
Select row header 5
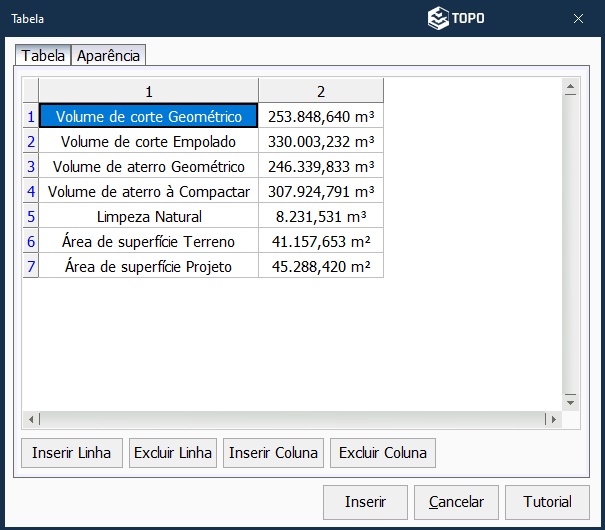pos(31,216)
